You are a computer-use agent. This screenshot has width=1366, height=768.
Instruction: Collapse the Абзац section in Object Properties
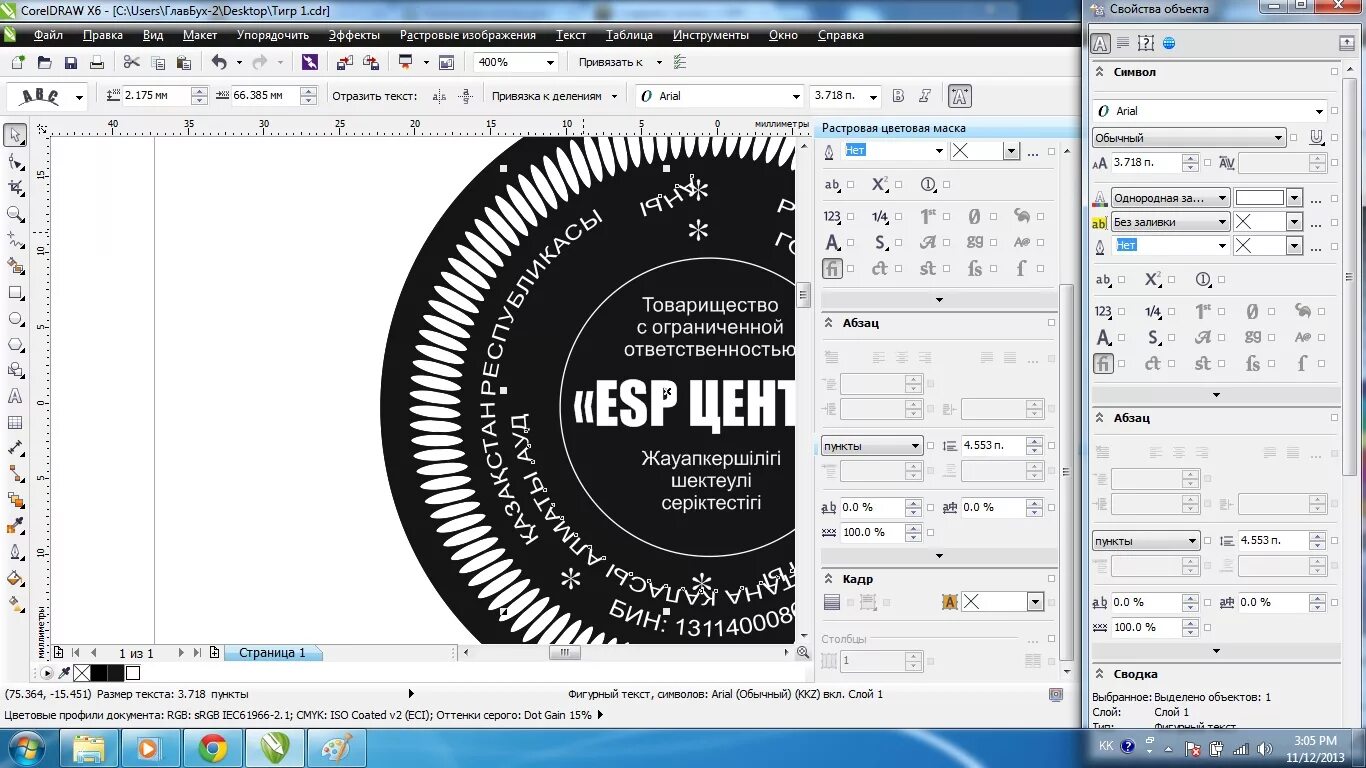coord(1100,418)
